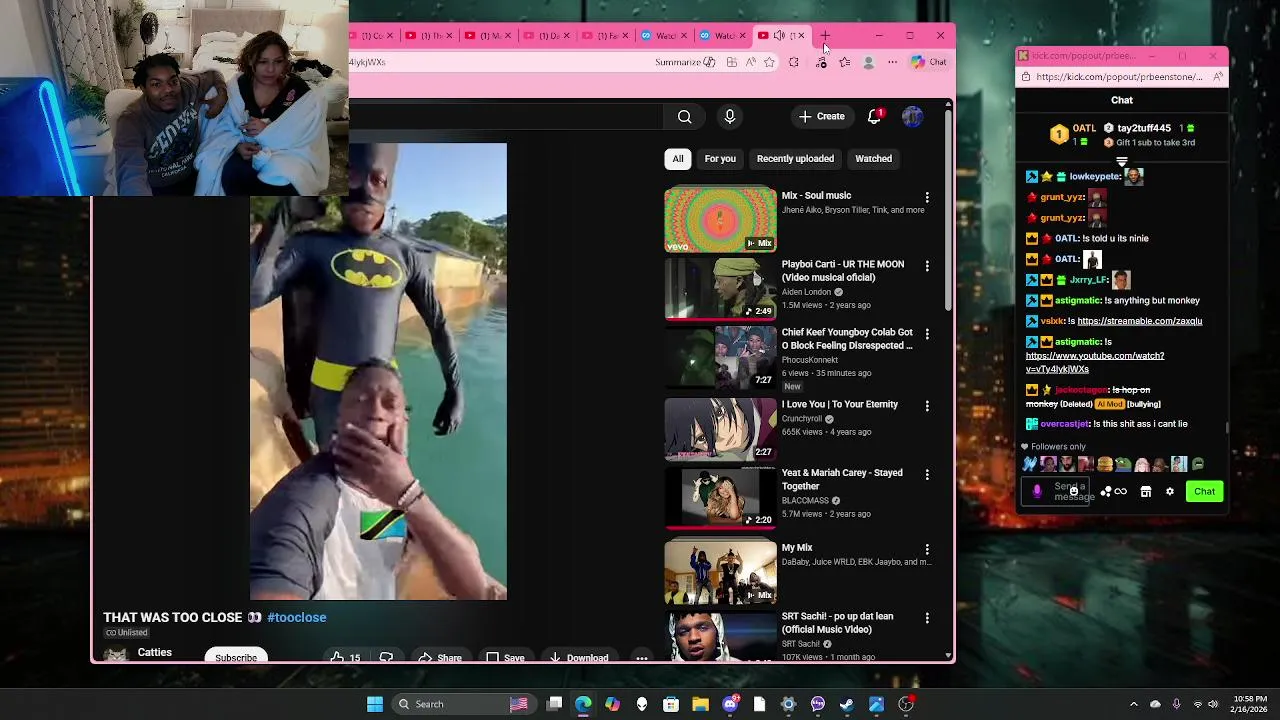Open more actions ellipsis below video
1280x720 pixels.
point(642,657)
